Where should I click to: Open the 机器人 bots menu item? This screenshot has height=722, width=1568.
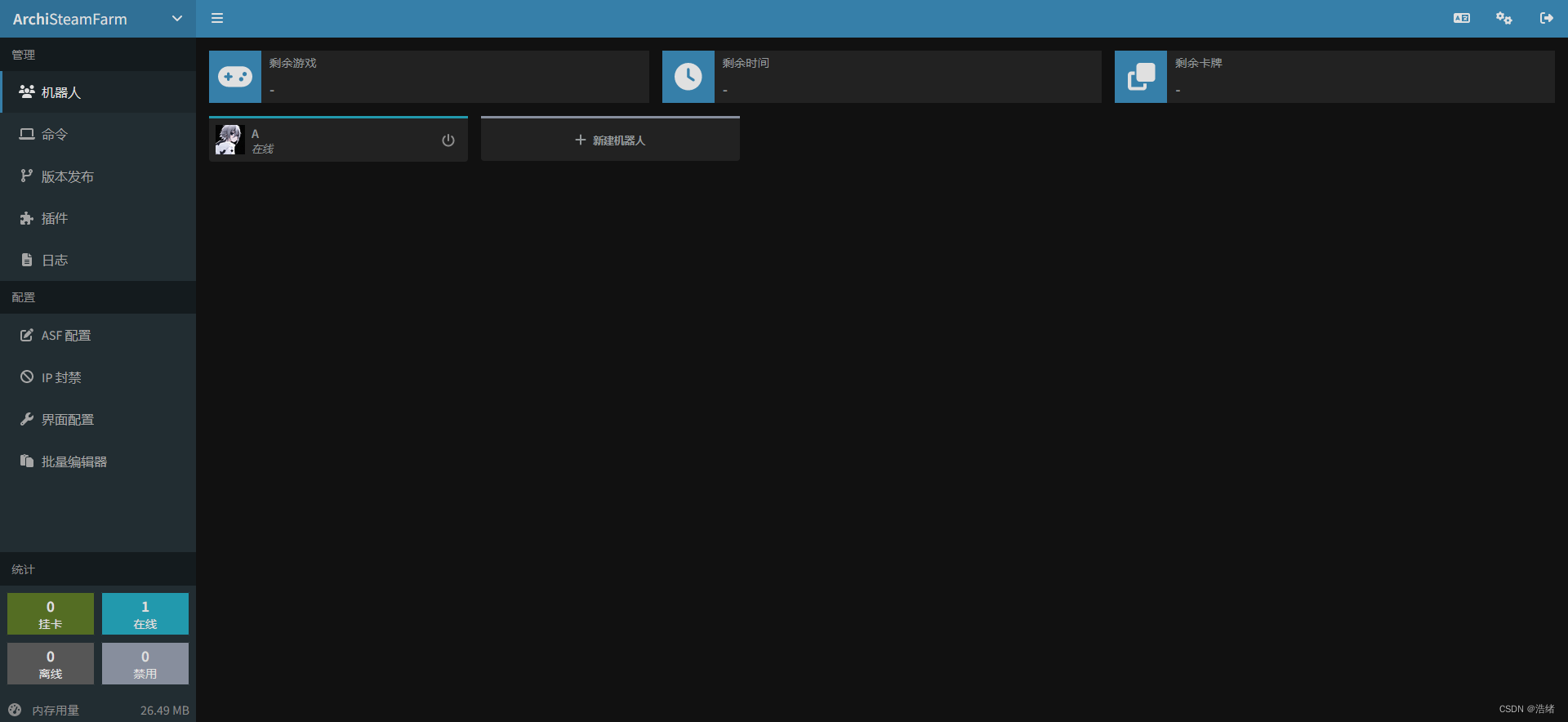[x=61, y=92]
